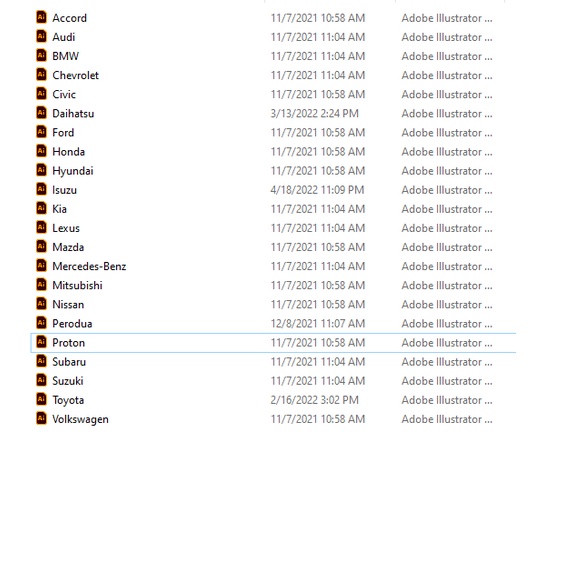
Task: Click the Isuzu Illustrator file icon
Action: point(41,189)
